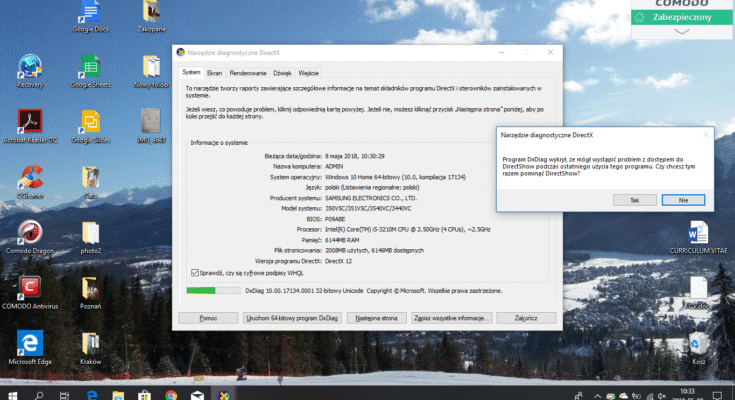Click the Następna strona button
Viewport: 735px width, 400px height.
click(376, 318)
